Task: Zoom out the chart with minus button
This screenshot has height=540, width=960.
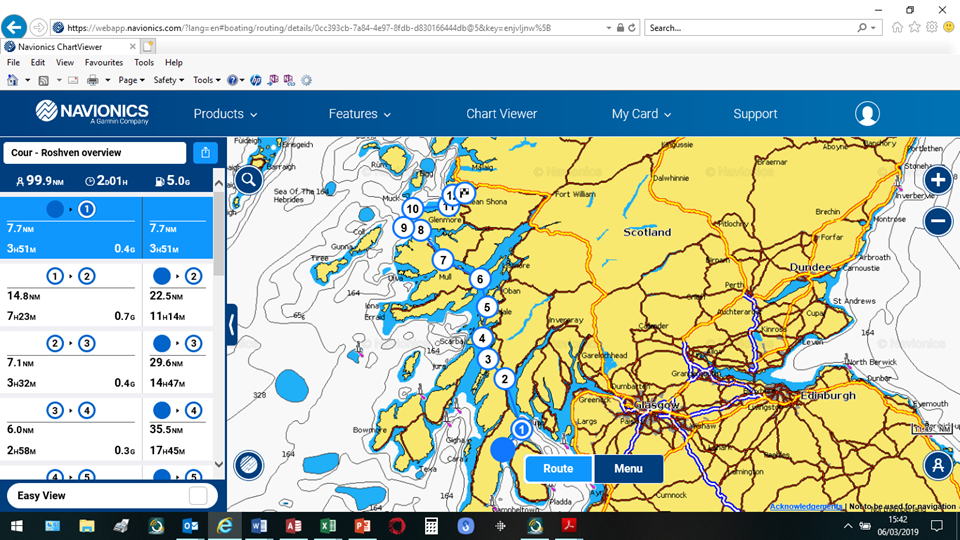Action: (938, 221)
